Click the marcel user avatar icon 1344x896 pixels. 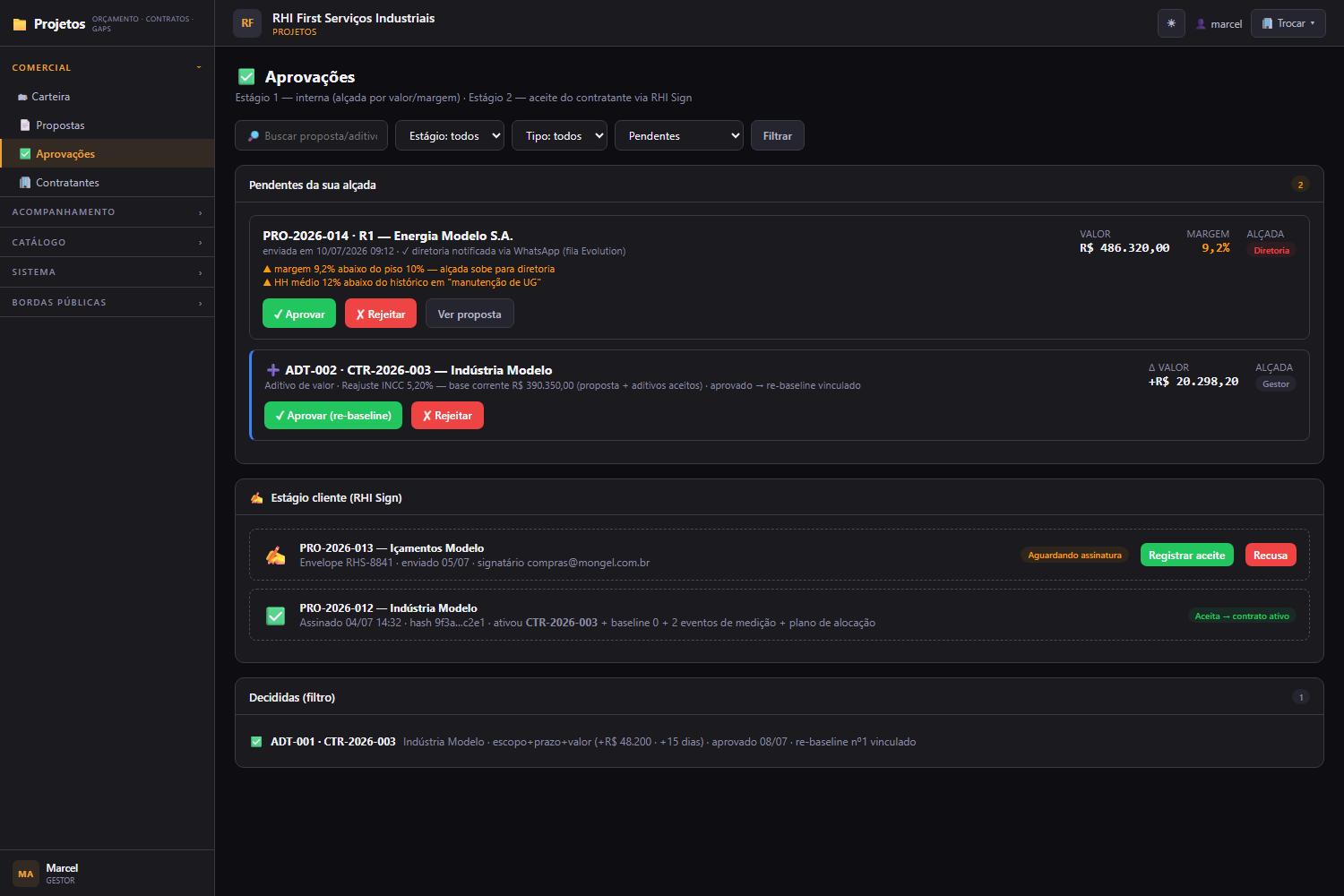click(1201, 24)
